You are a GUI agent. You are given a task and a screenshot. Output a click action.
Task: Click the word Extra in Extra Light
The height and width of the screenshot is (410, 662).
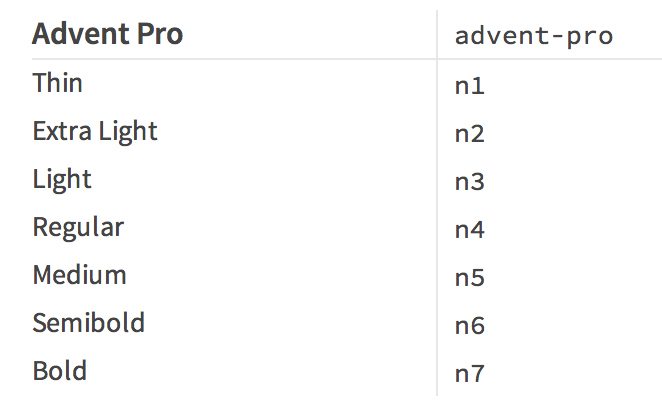point(62,131)
